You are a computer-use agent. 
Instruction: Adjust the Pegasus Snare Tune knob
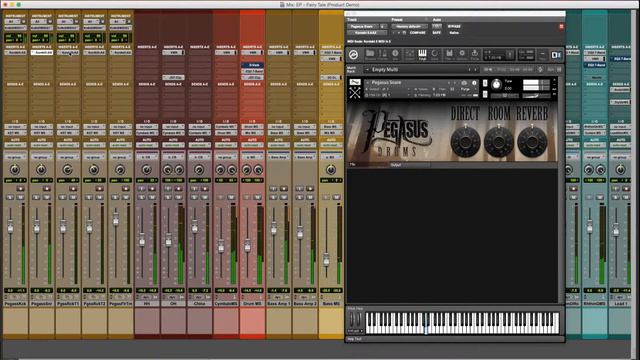click(496, 85)
